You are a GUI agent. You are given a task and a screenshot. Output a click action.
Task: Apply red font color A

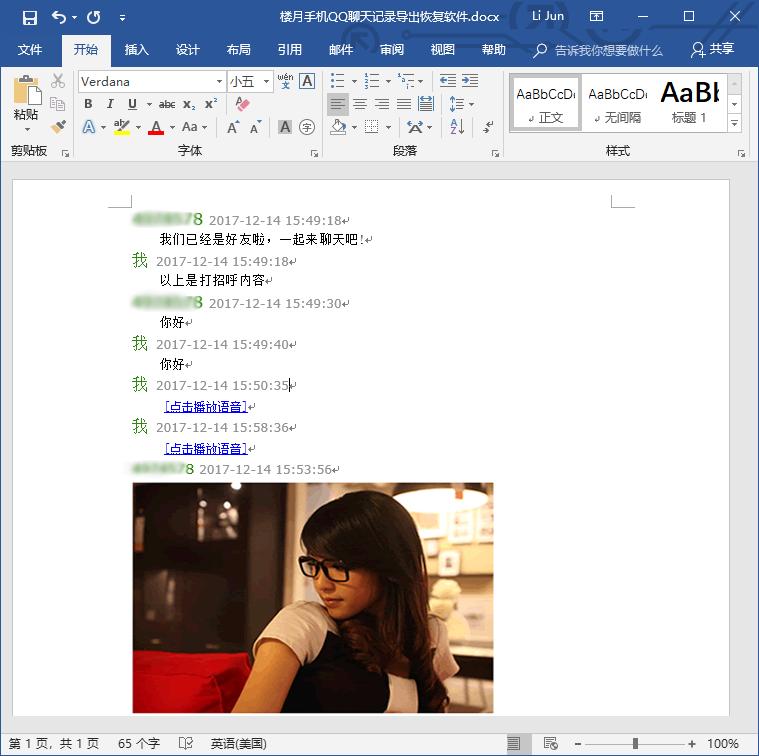156,127
